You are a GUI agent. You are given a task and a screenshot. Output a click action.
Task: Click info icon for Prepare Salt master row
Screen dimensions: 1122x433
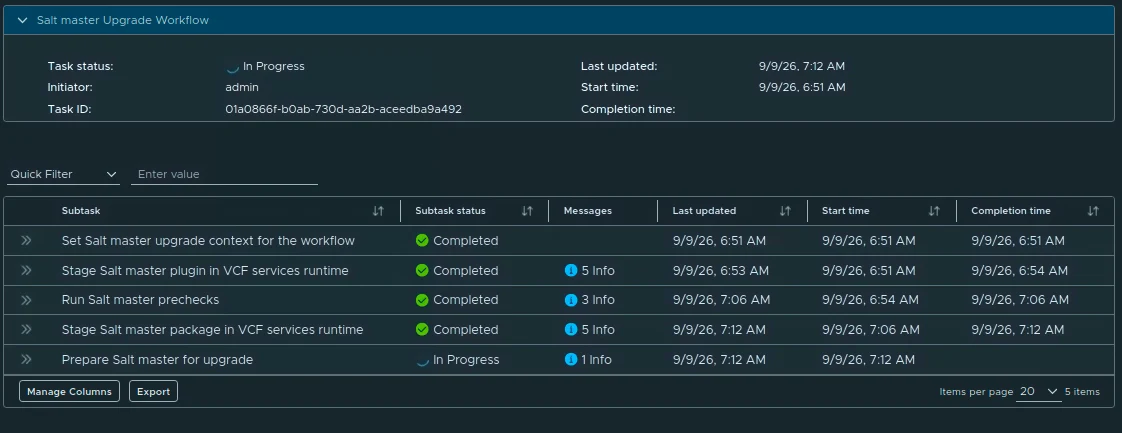point(571,359)
